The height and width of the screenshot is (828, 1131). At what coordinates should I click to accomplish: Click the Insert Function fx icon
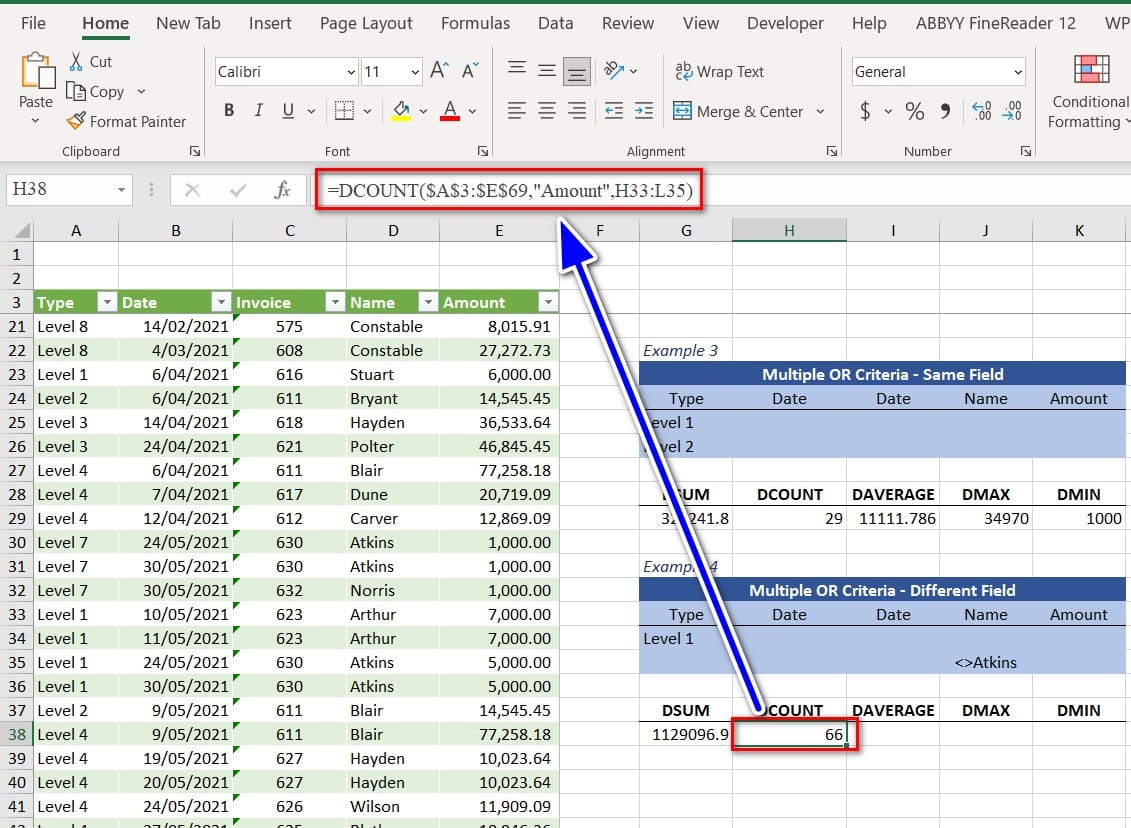(x=282, y=190)
